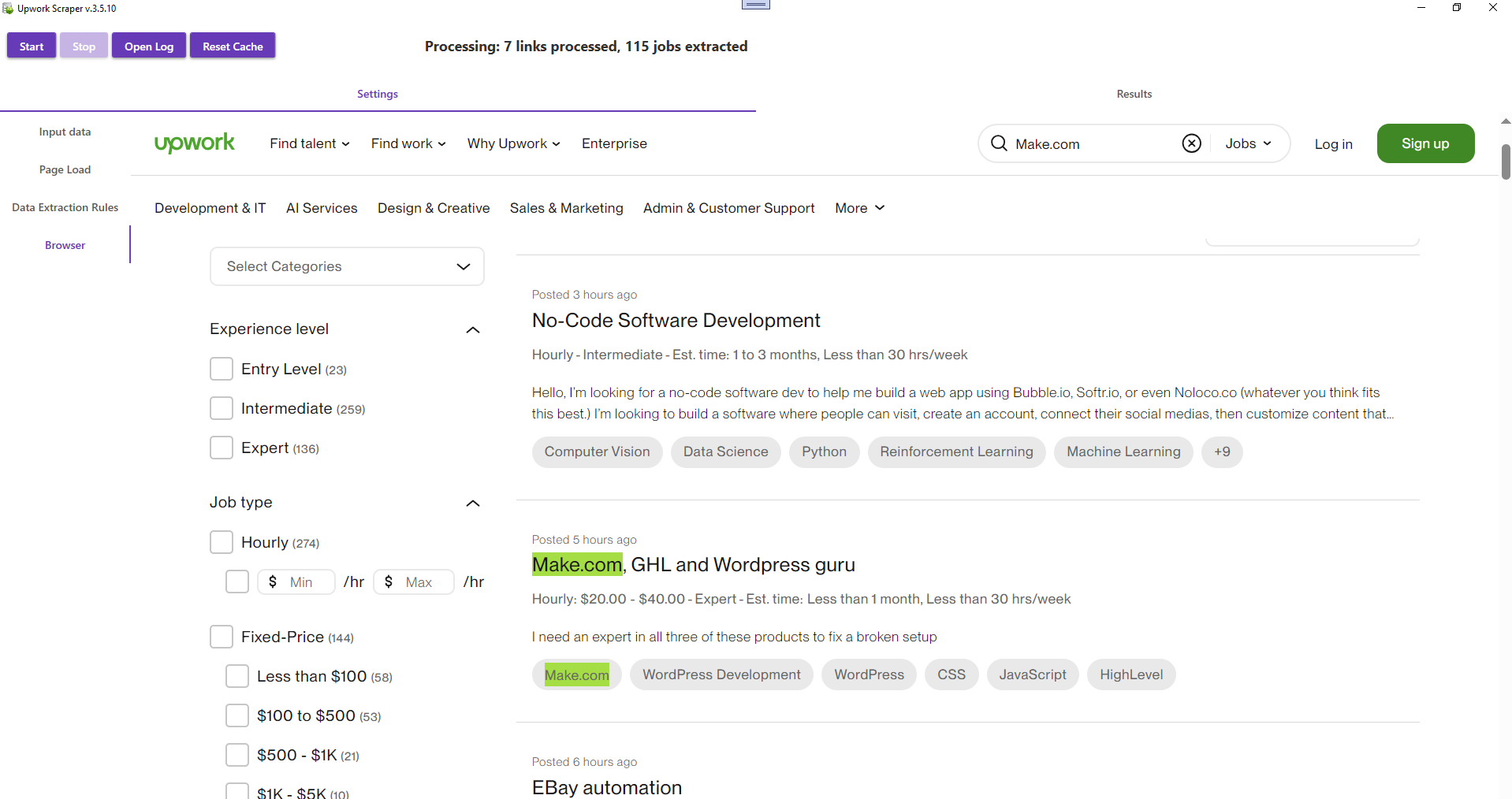1512x799 pixels.
Task: Select the Browser section in the sidebar
Action: pos(65,244)
